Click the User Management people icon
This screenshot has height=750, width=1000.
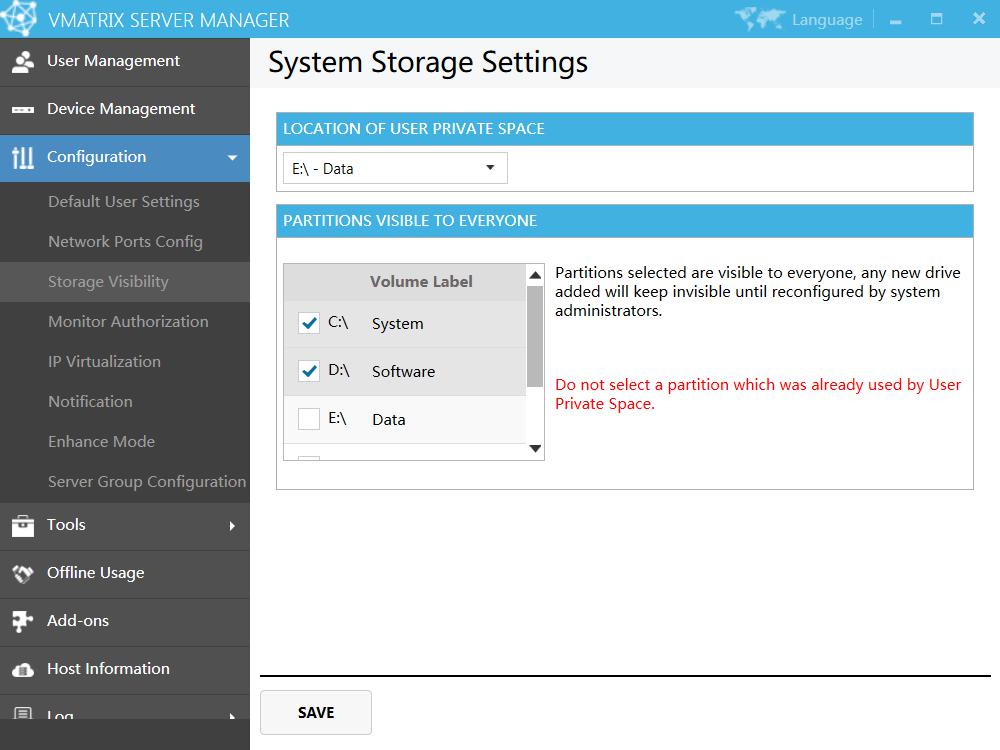pos(23,62)
